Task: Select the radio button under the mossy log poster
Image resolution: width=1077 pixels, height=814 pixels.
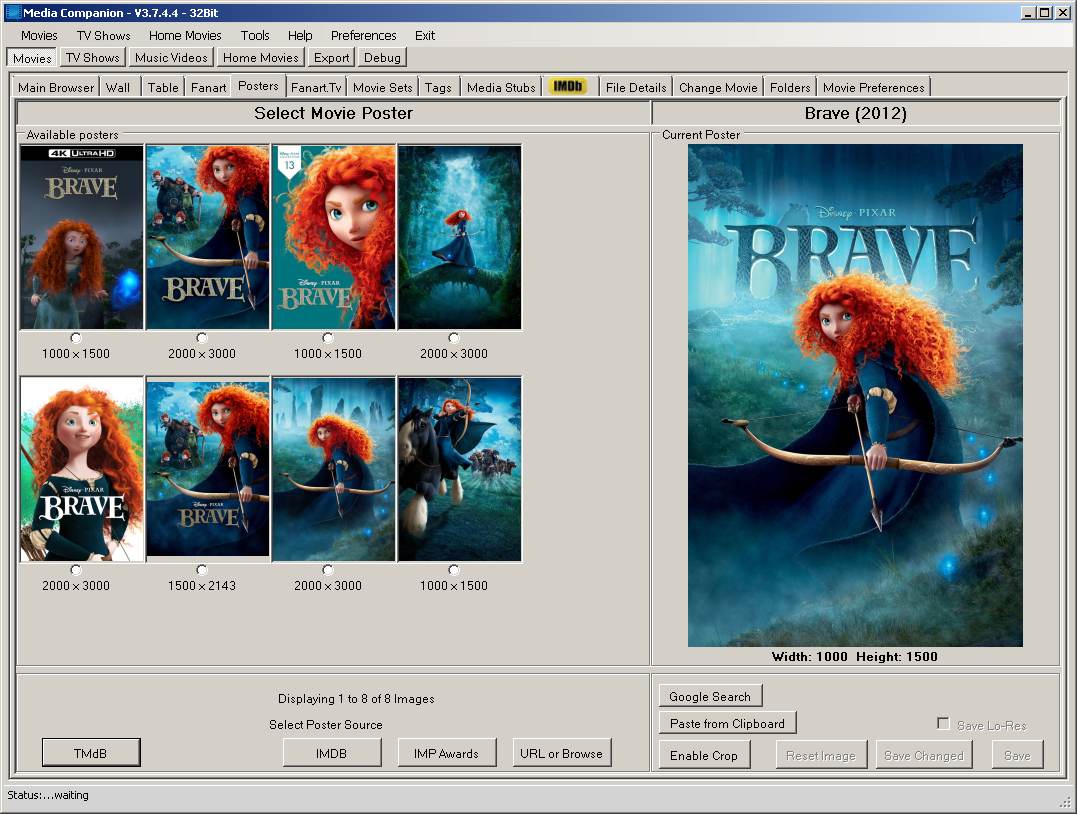Action: 453,338
